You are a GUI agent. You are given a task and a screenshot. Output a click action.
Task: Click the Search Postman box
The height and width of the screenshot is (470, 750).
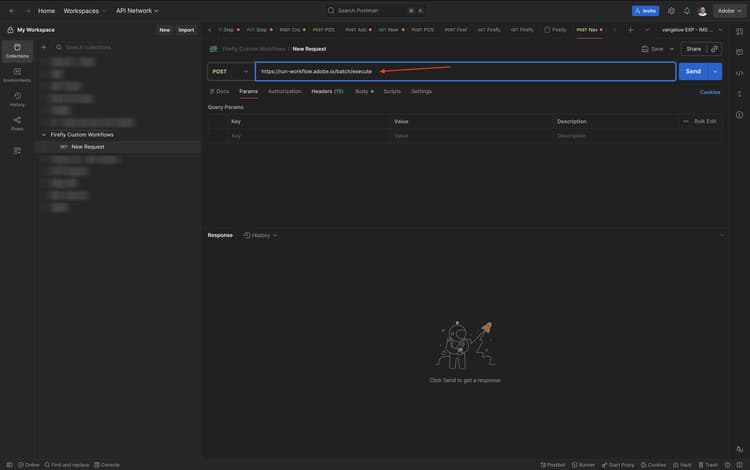375,11
